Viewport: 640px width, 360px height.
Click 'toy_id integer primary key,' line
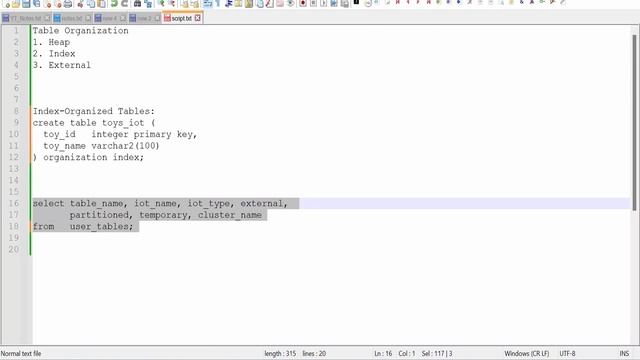(120, 134)
